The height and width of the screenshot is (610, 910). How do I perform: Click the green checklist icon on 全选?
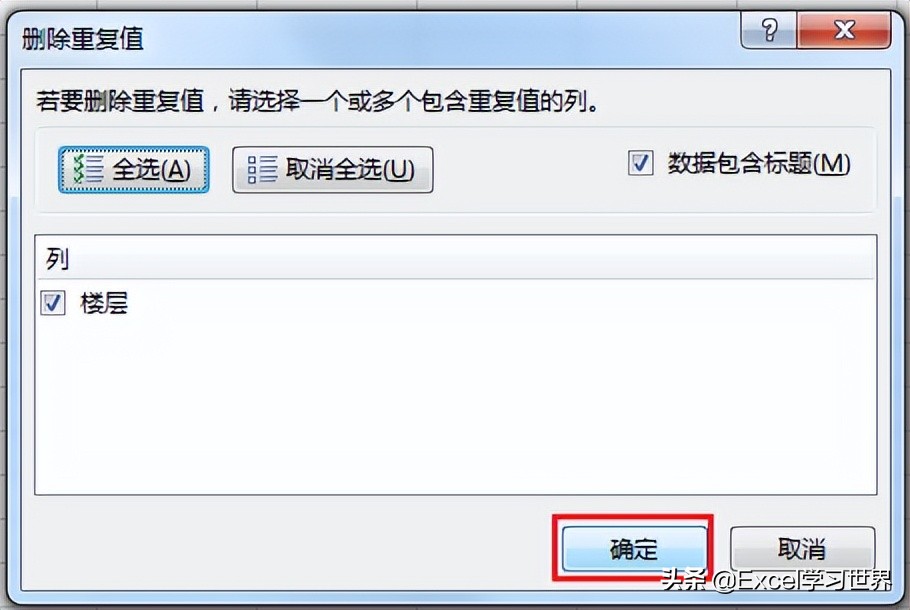tap(88, 169)
